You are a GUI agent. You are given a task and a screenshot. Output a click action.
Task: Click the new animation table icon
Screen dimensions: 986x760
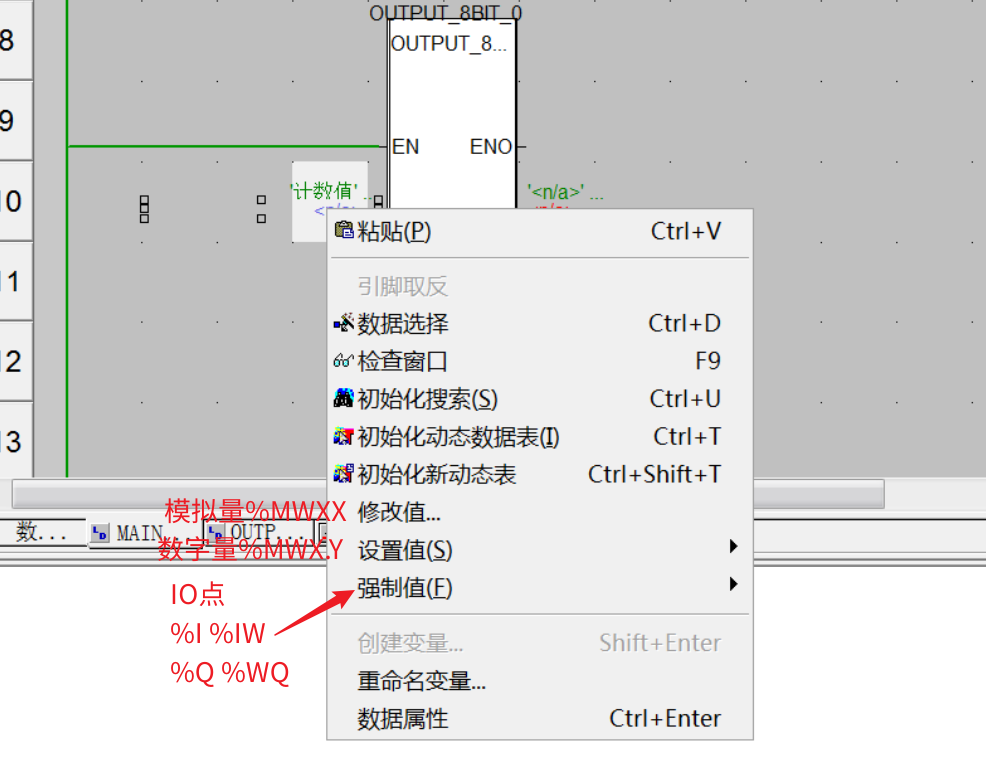click(x=343, y=473)
